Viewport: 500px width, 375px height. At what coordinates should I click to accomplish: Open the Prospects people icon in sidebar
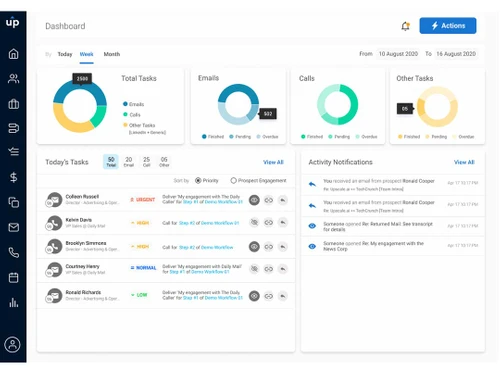[13, 79]
